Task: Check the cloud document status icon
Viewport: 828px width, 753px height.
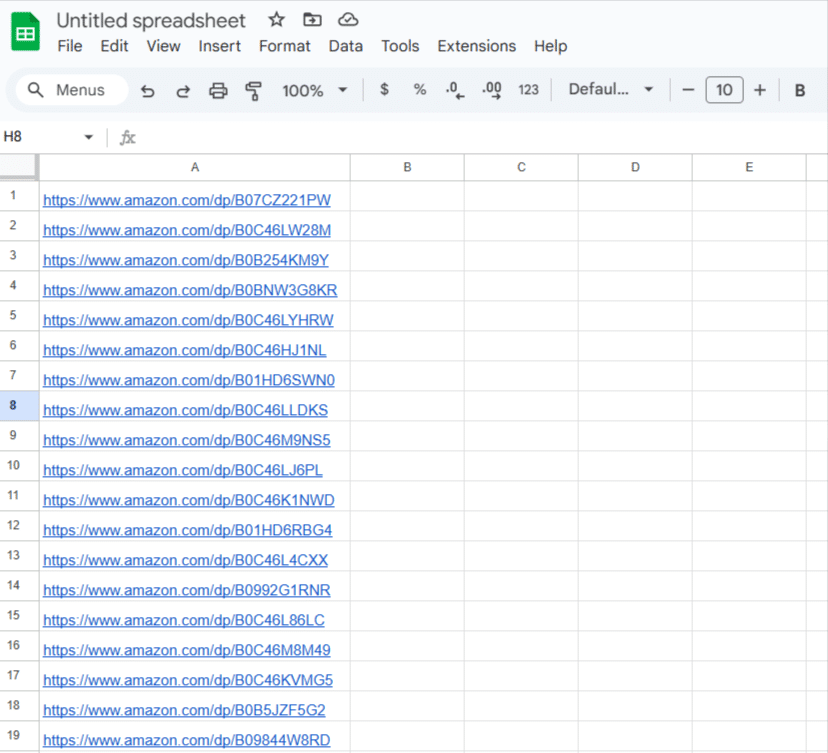Action: point(347,20)
